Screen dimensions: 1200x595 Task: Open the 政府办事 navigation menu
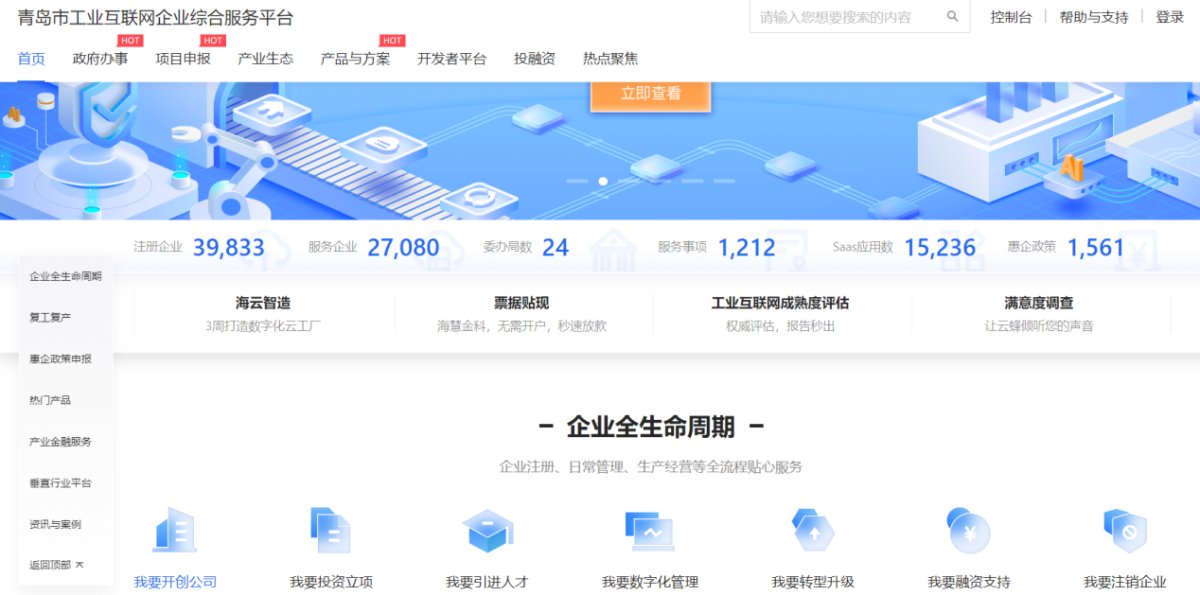100,58
